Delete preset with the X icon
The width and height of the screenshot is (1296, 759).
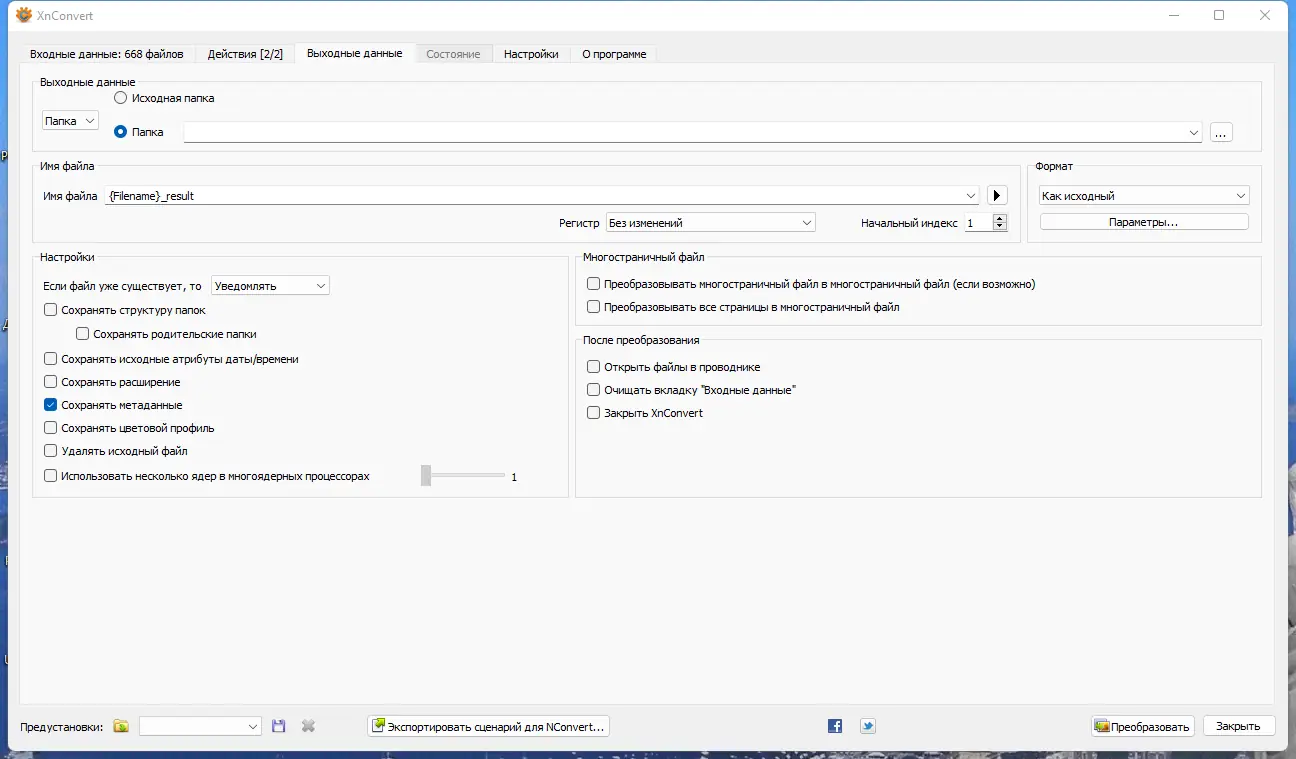point(309,726)
